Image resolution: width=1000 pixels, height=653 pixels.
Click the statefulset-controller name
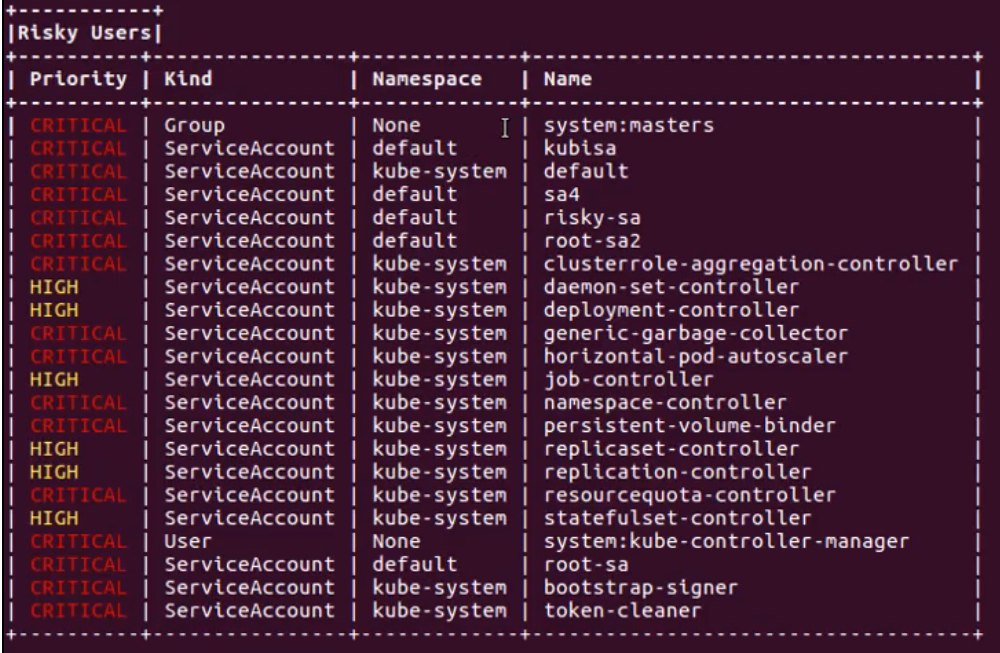coord(677,518)
